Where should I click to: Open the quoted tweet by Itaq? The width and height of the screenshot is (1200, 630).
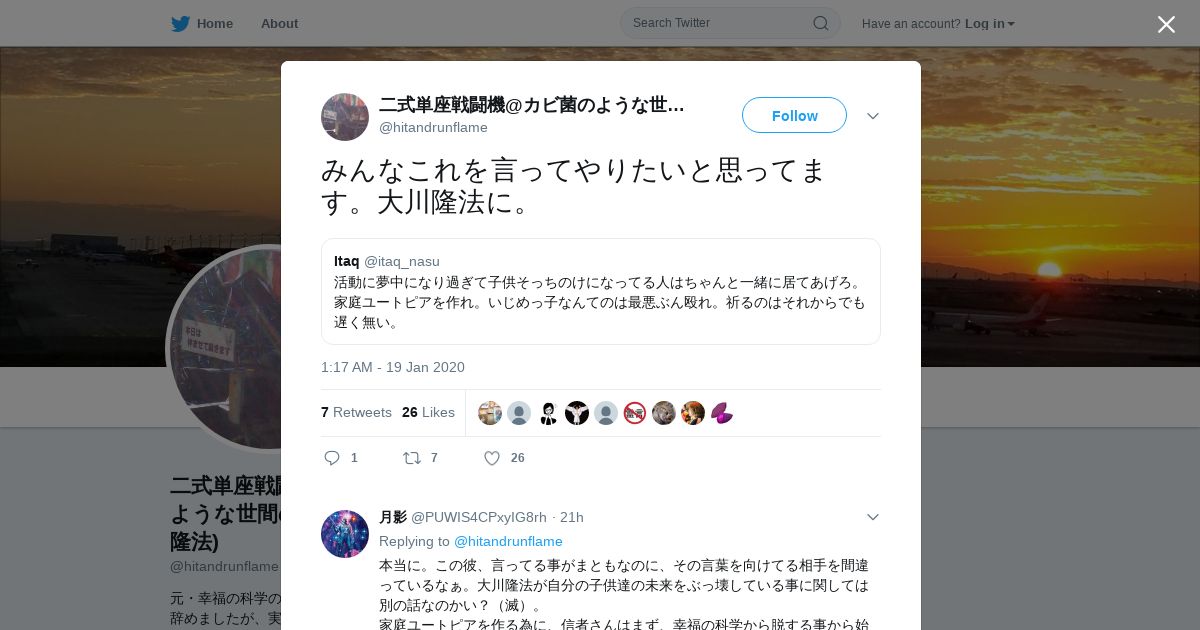pos(601,291)
